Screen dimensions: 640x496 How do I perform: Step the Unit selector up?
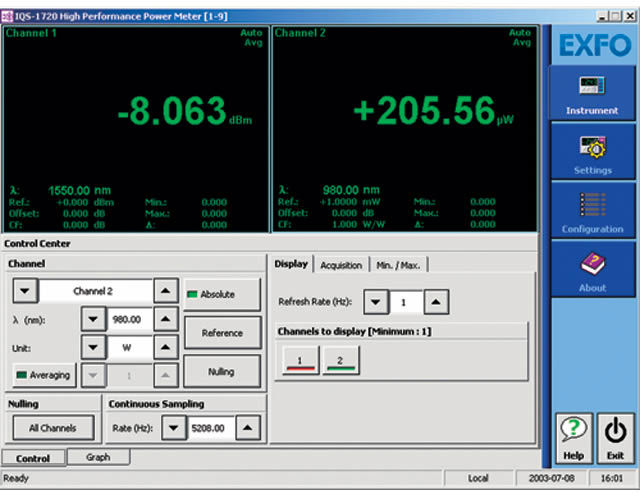(165, 347)
